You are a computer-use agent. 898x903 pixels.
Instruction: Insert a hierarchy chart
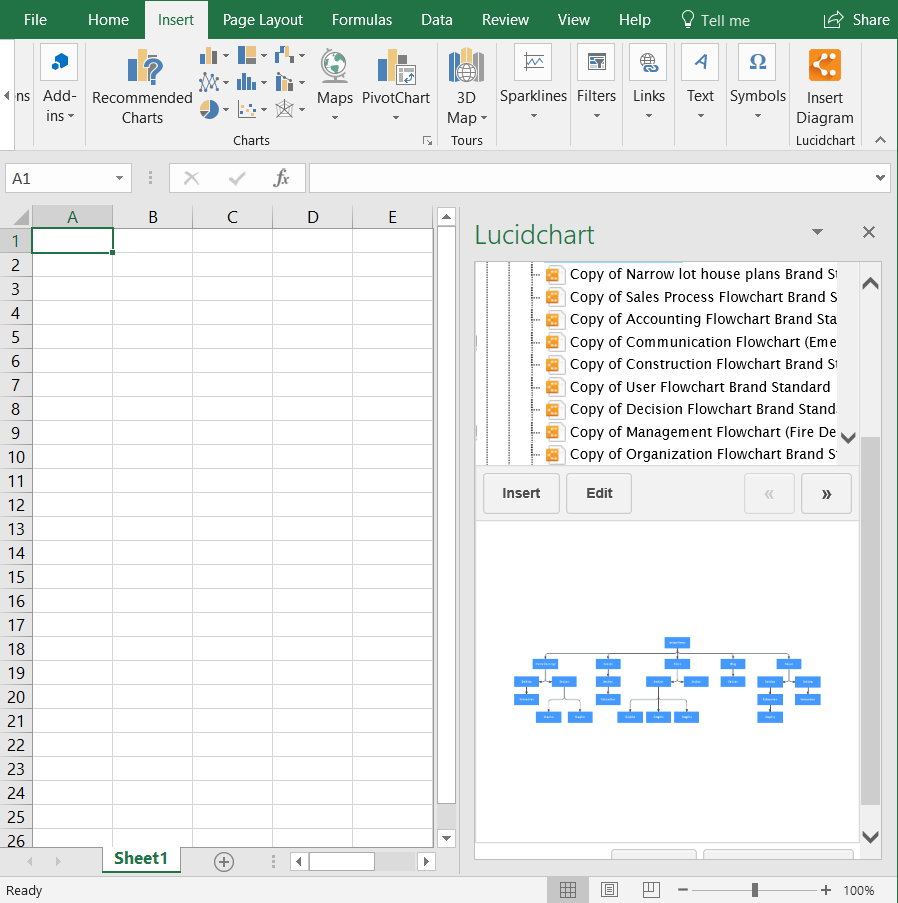coord(252,56)
